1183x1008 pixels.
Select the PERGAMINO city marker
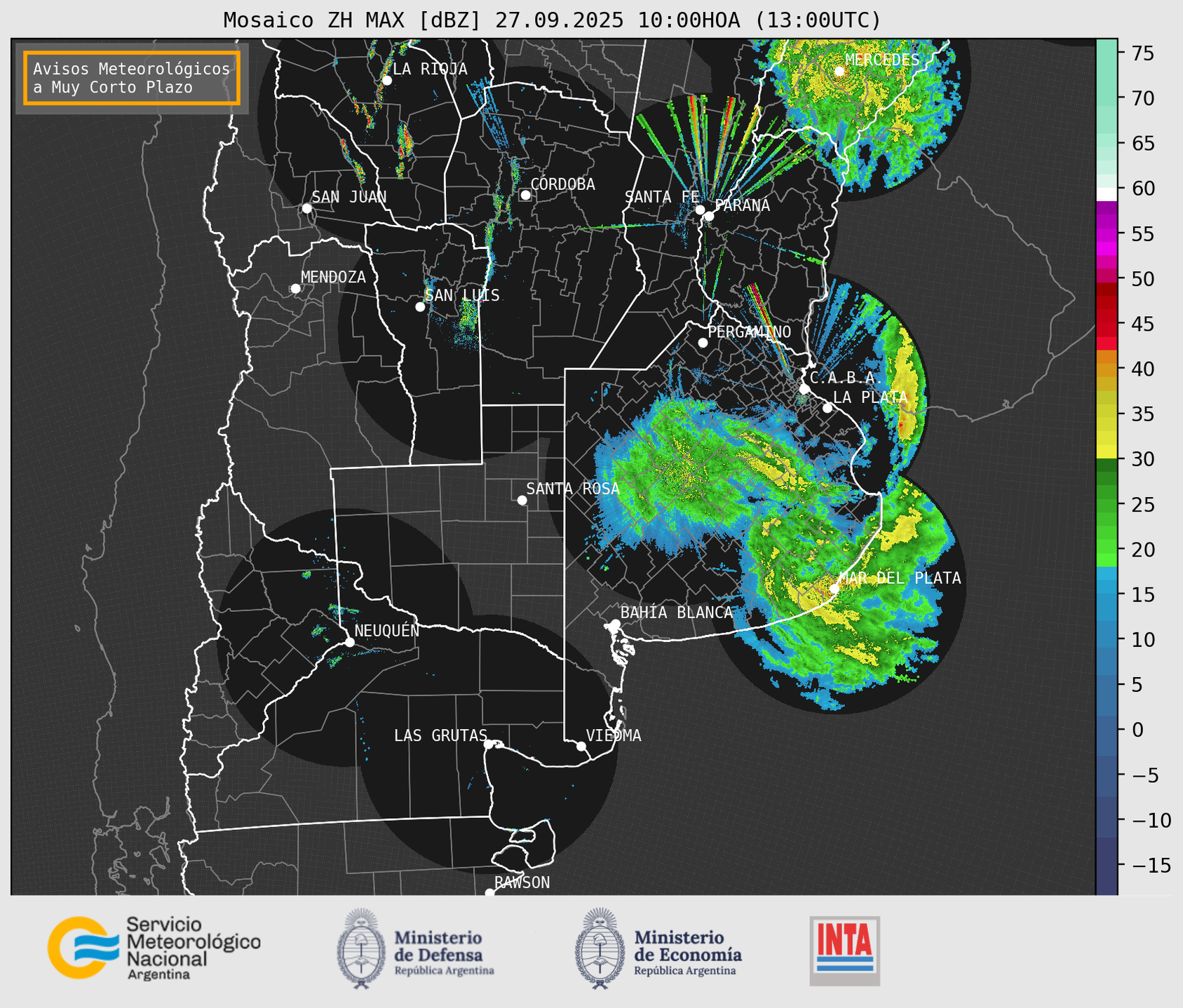(703, 343)
